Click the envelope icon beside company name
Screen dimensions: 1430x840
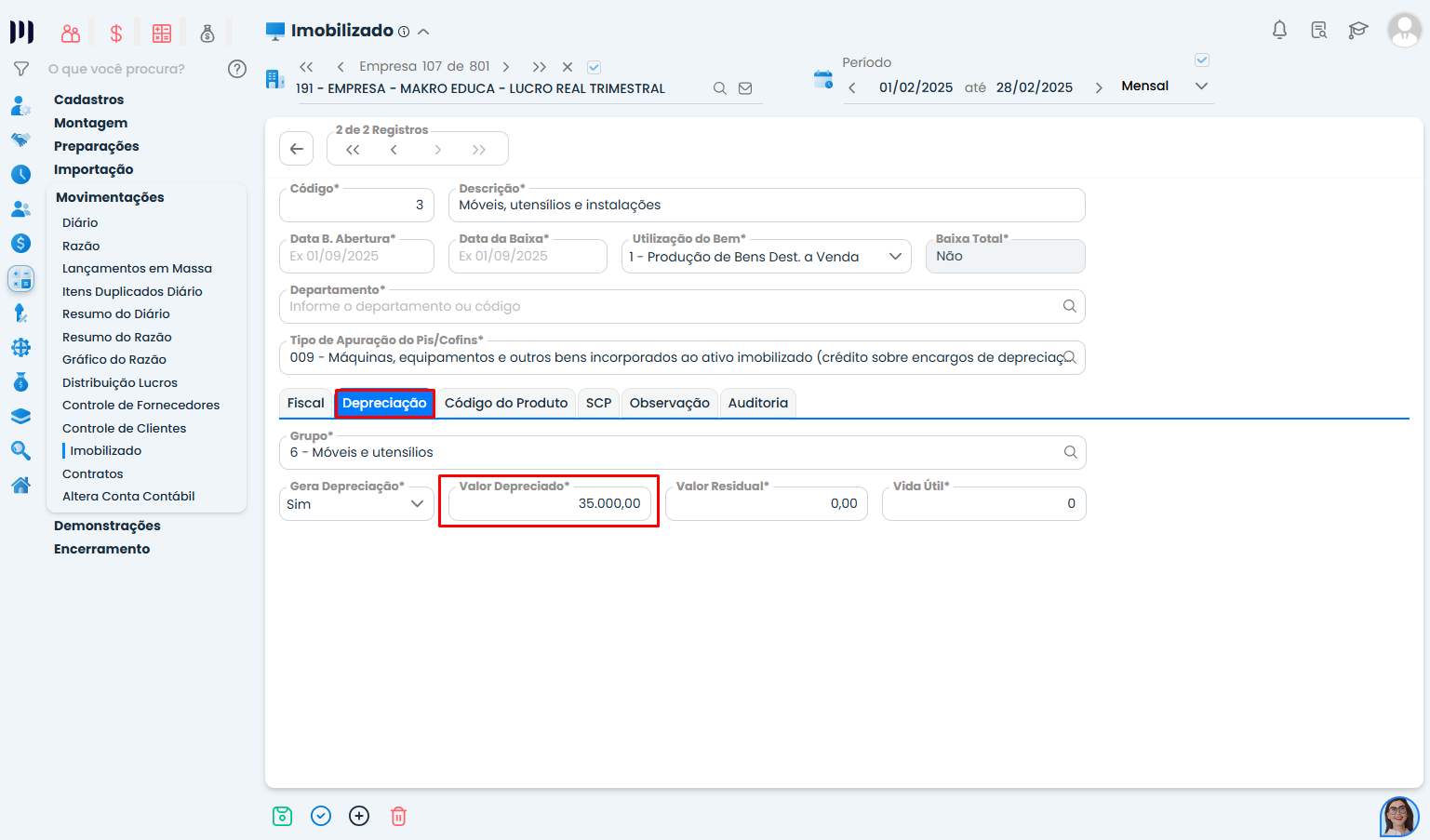coord(745,88)
